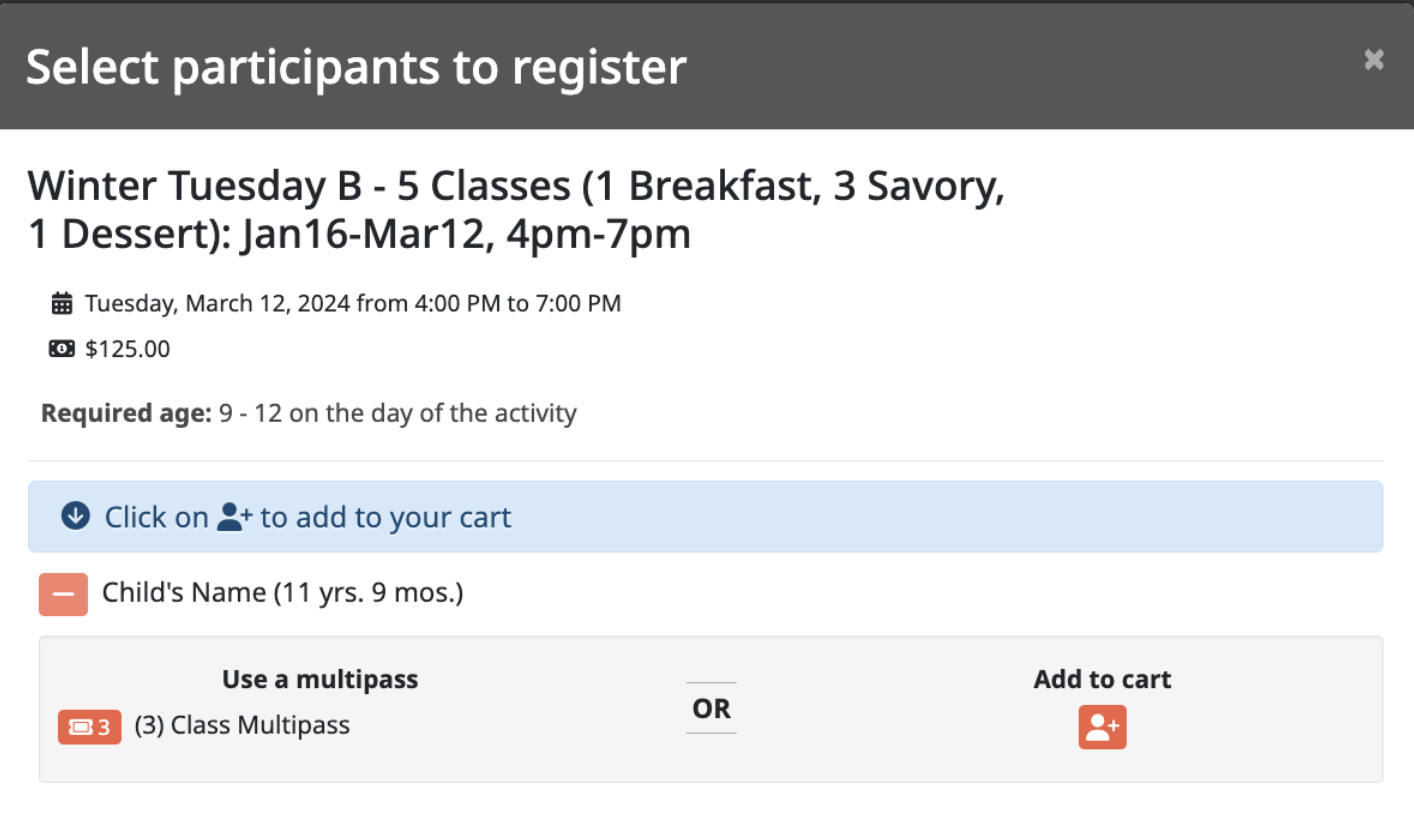The width and height of the screenshot is (1414, 814).
Task: Click the person-plus icon in the blue banner
Action: pos(236,517)
